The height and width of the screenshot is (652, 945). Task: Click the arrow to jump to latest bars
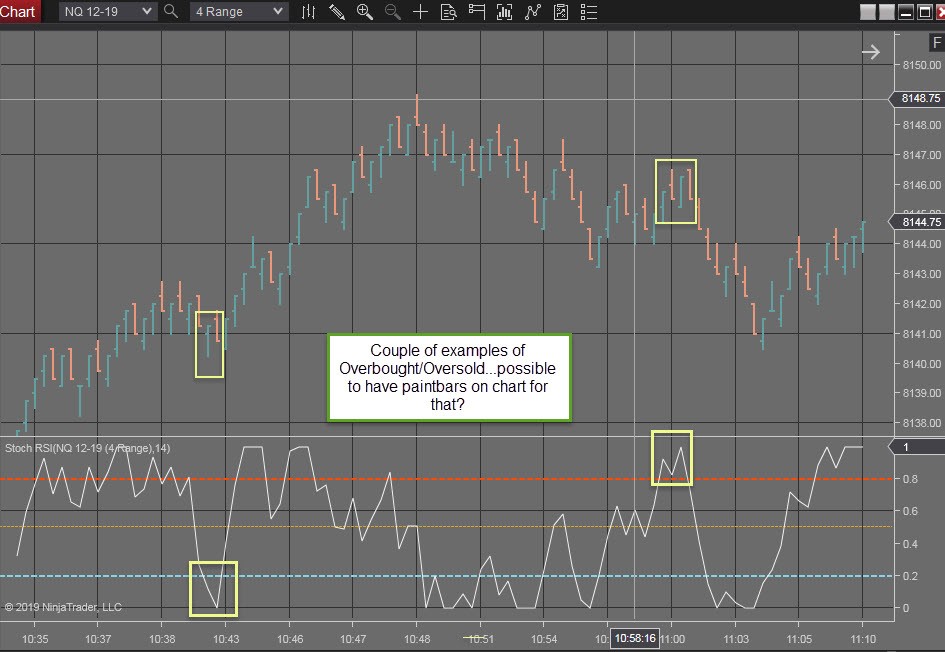tap(869, 51)
